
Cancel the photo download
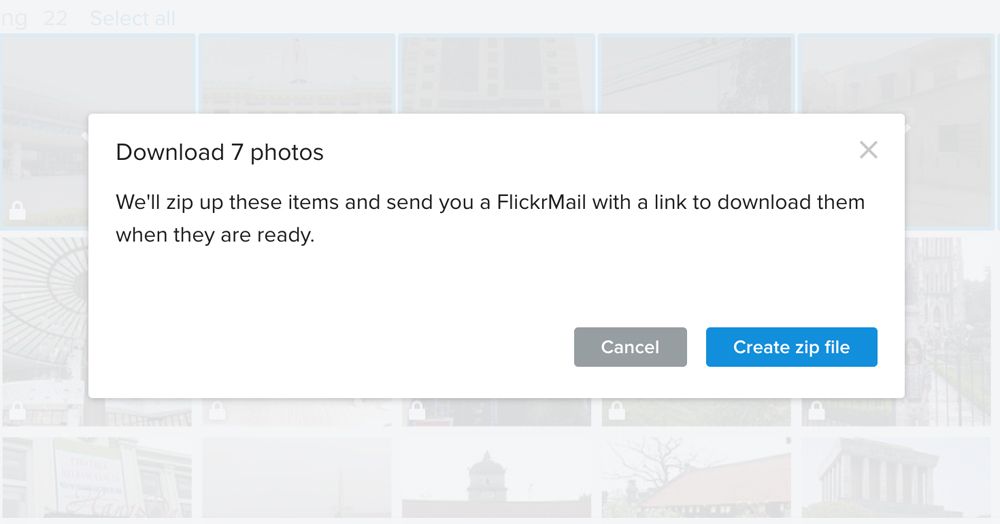tap(630, 347)
